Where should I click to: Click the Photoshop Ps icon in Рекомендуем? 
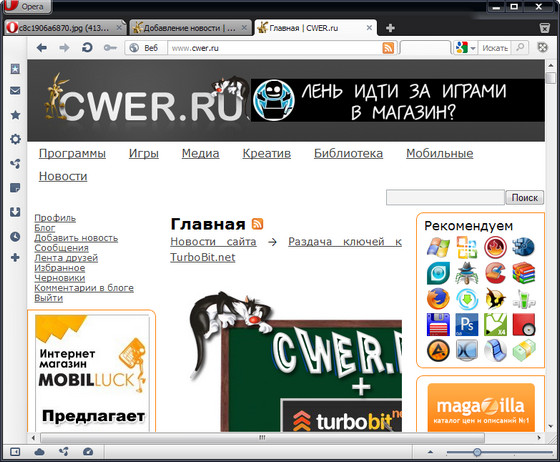tap(467, 324)
